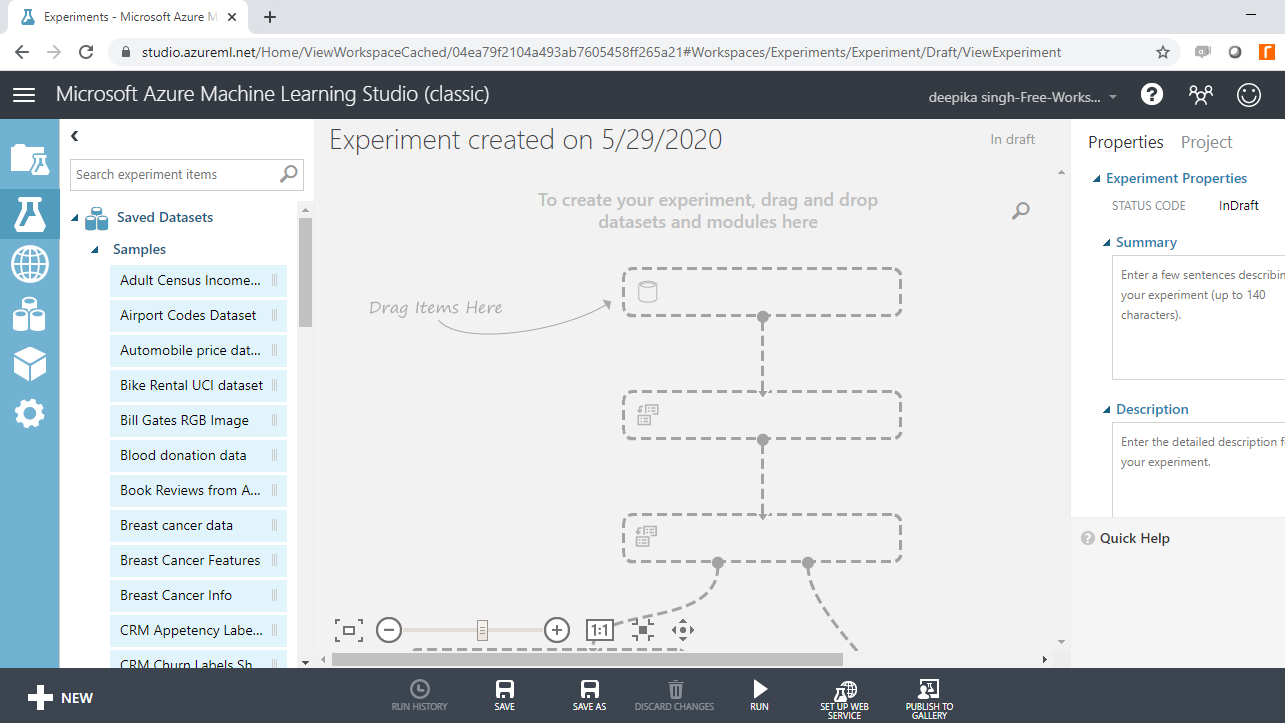Select Blood donation data
The width and height of the screenshot is (1285, 723).
coord(198,456)
